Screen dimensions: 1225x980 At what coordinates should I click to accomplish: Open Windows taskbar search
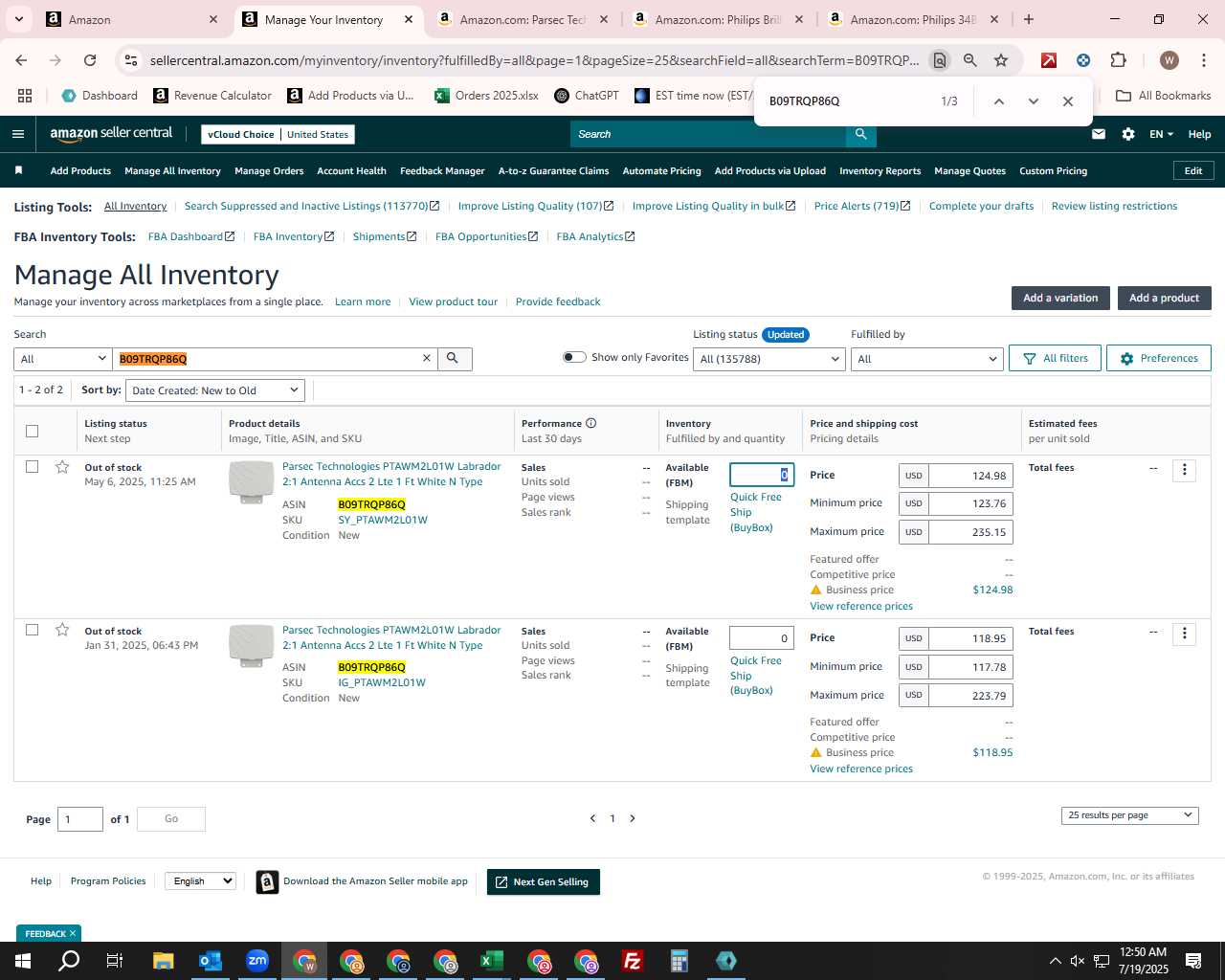tap(69, 961)
